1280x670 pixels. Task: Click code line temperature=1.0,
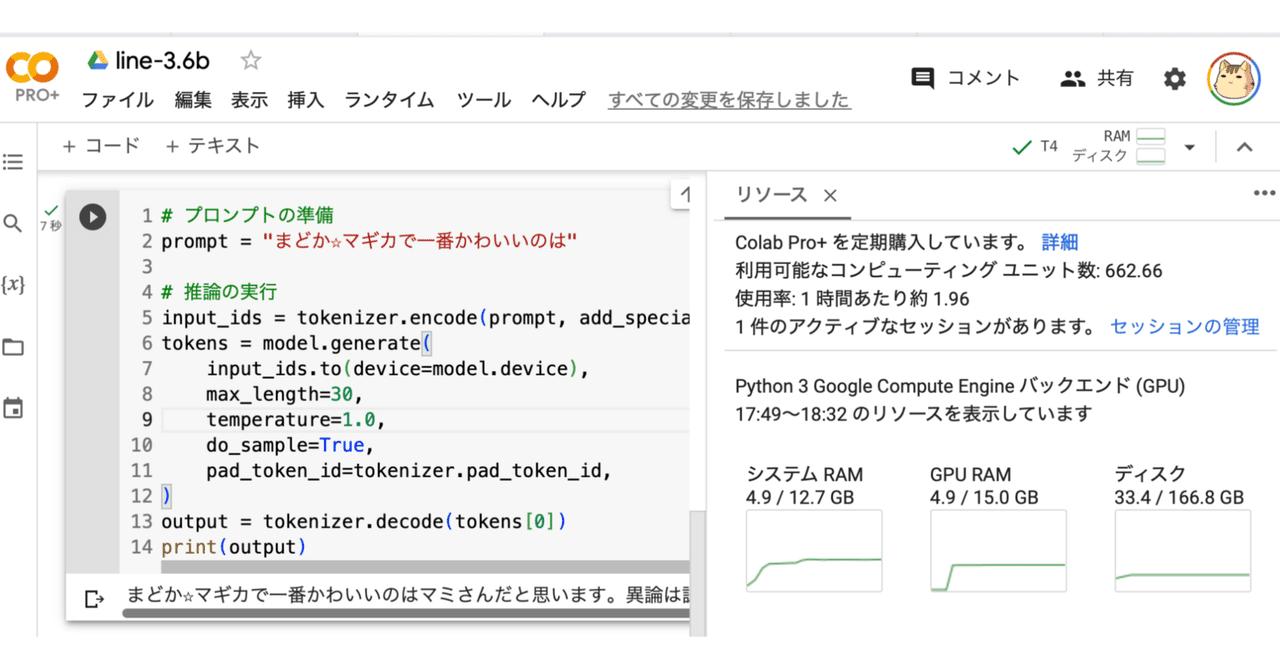pyautogui.click(x=295, y=419)
